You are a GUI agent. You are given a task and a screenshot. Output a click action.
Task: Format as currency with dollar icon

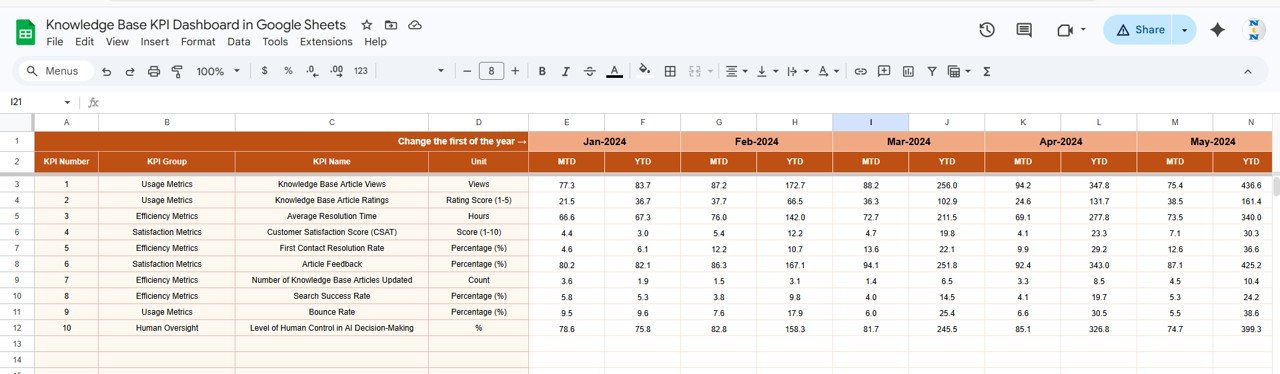coord(264,71)
